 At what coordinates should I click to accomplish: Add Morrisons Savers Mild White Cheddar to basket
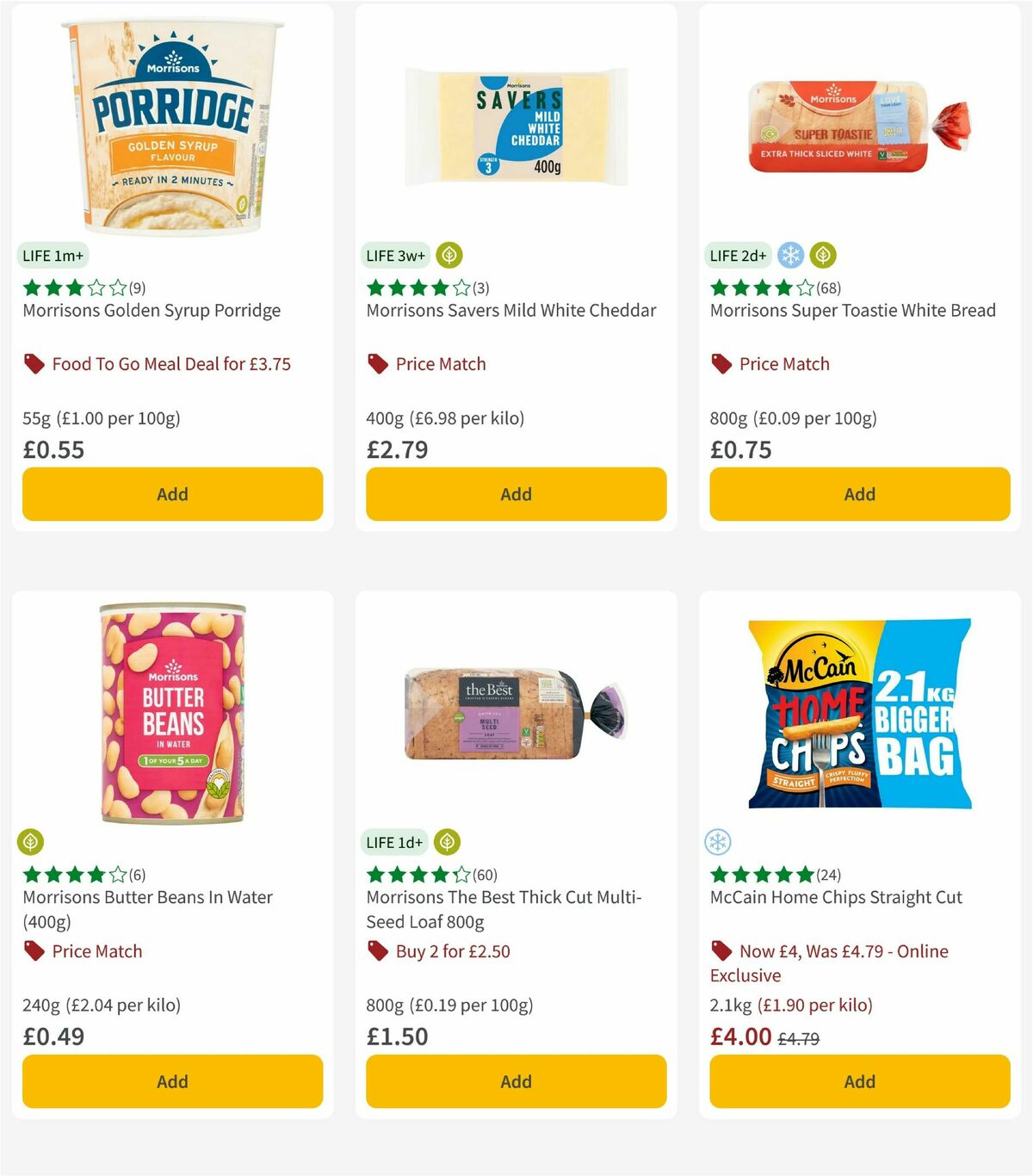pos(516,494)
